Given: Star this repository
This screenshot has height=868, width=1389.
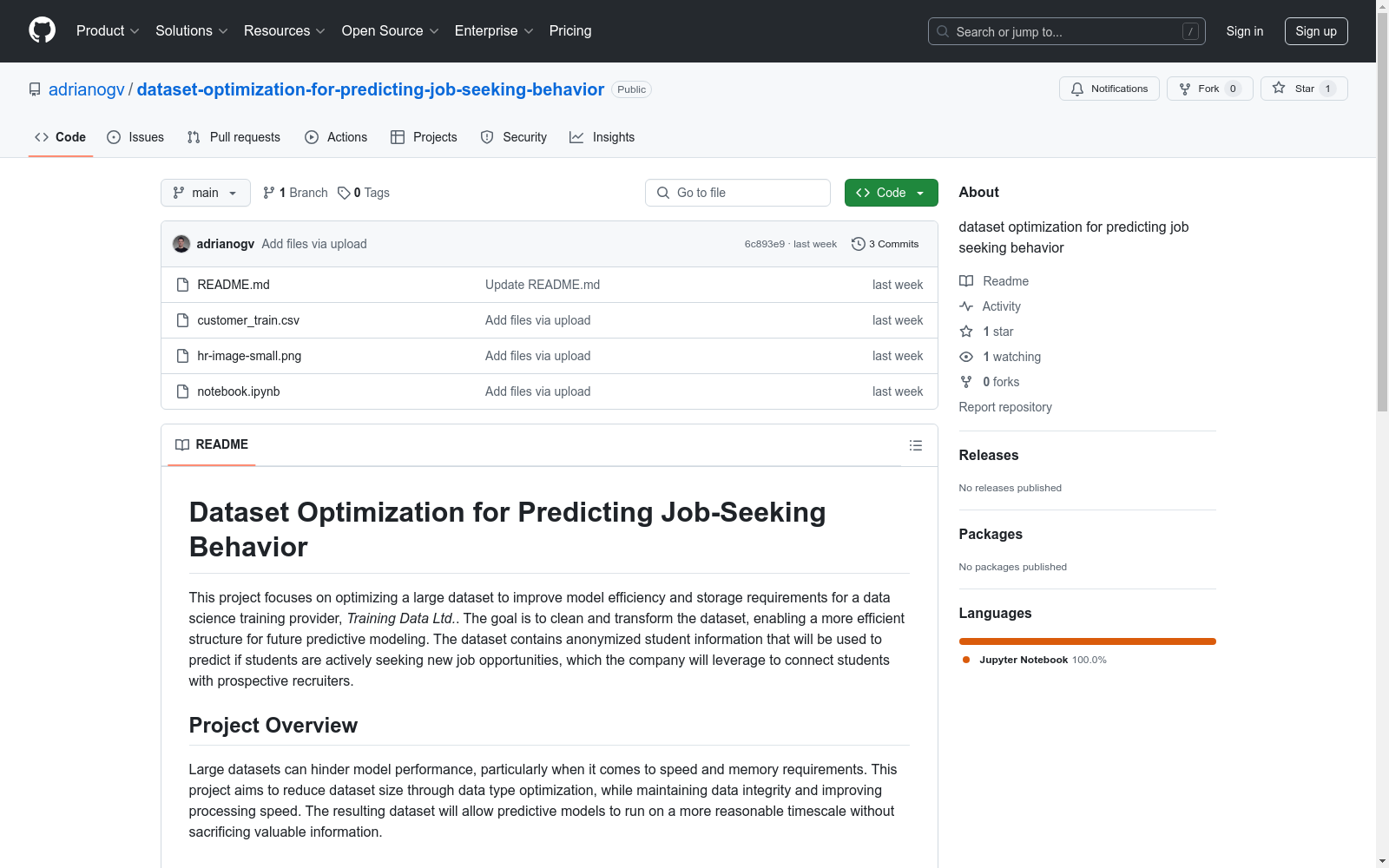Looking at the screenshot, I should click(x=1304, y=89).
